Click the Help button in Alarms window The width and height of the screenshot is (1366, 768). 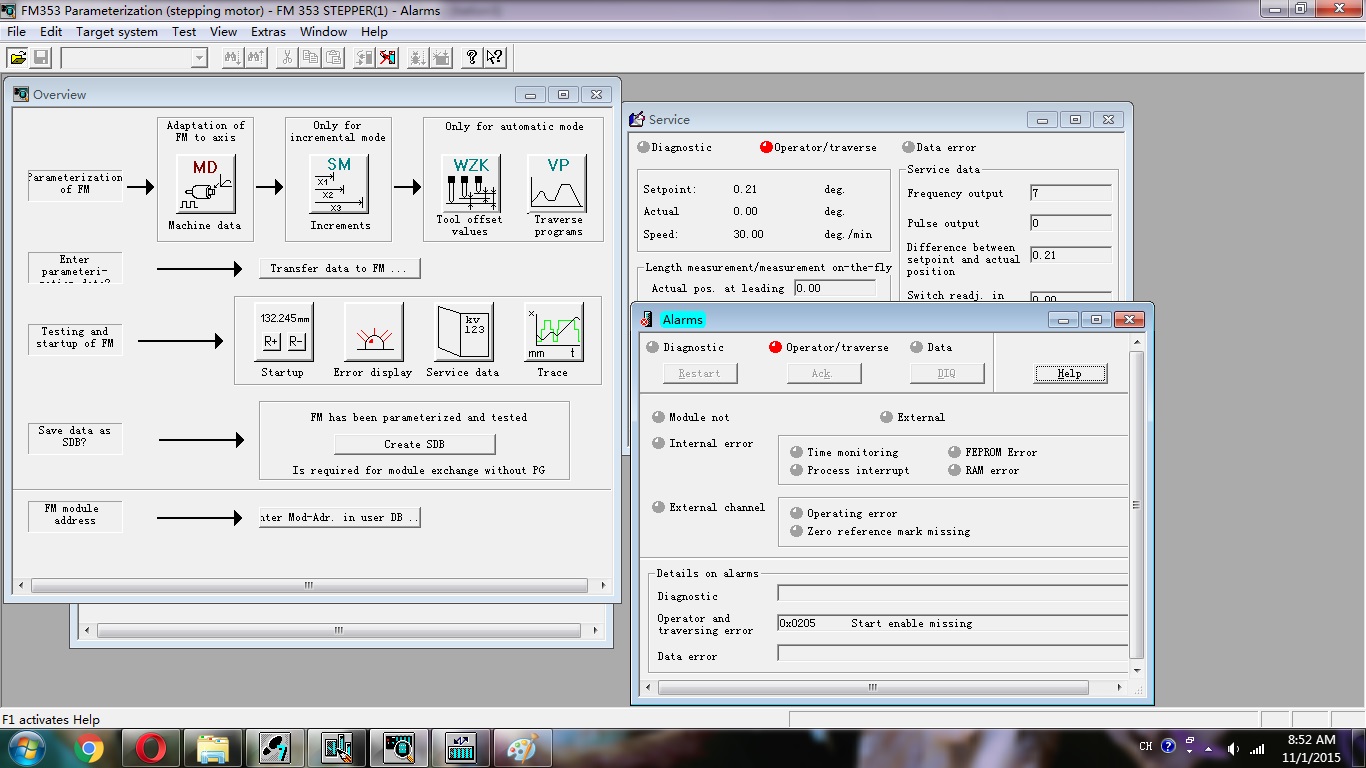coord(1069,373)
